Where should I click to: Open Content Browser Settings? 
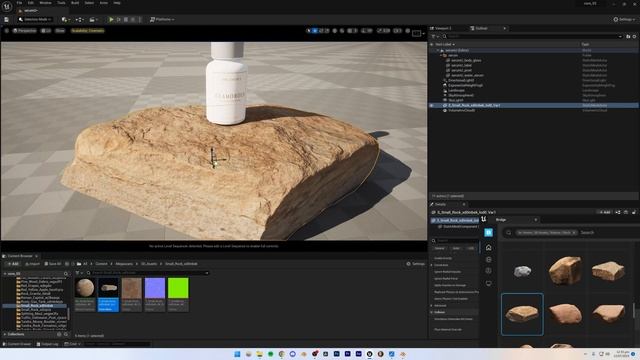416,264
